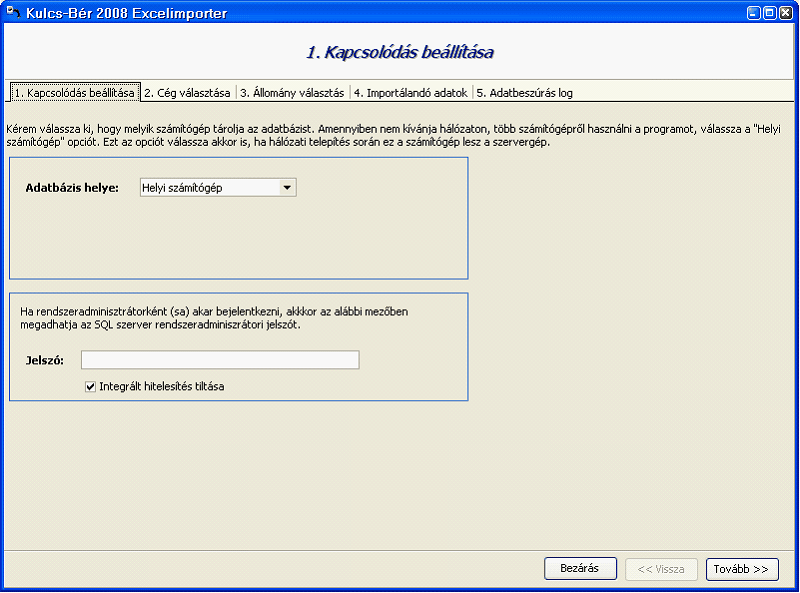Open the 1. Kapcsolódás beállítása tab

pyautogui.click(x=75, y=93)
